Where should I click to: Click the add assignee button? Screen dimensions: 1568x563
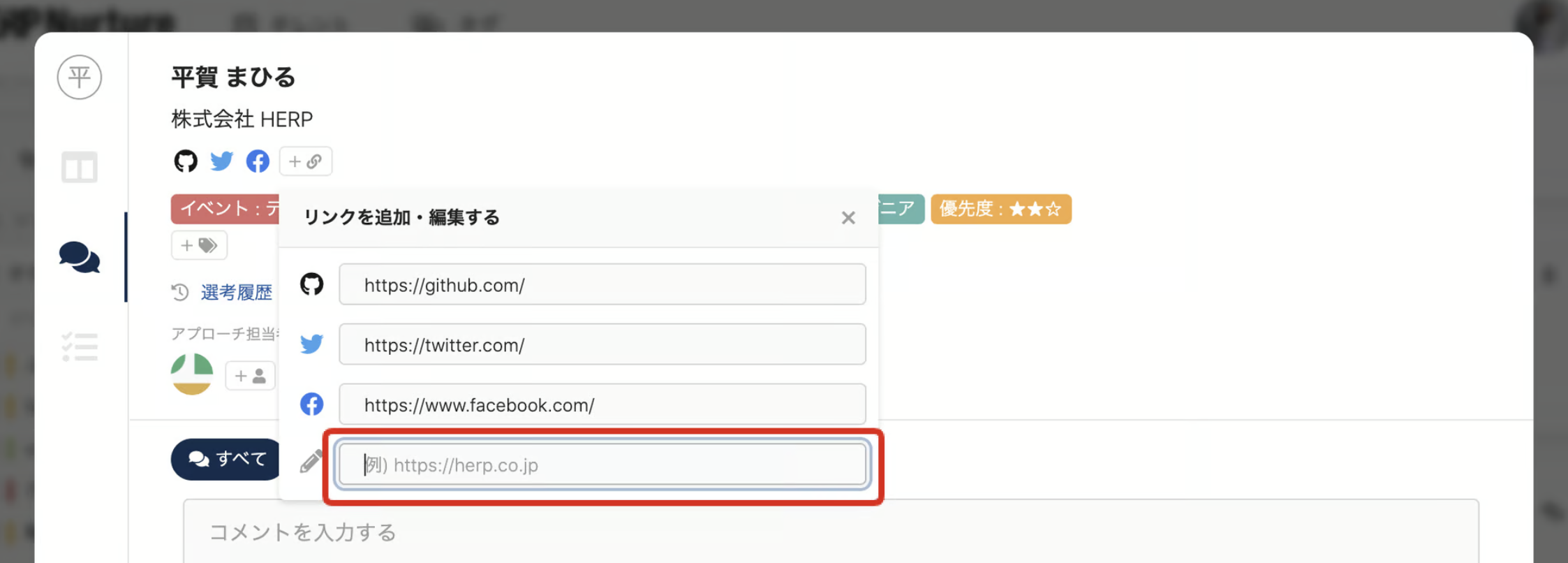pos(250,376)
